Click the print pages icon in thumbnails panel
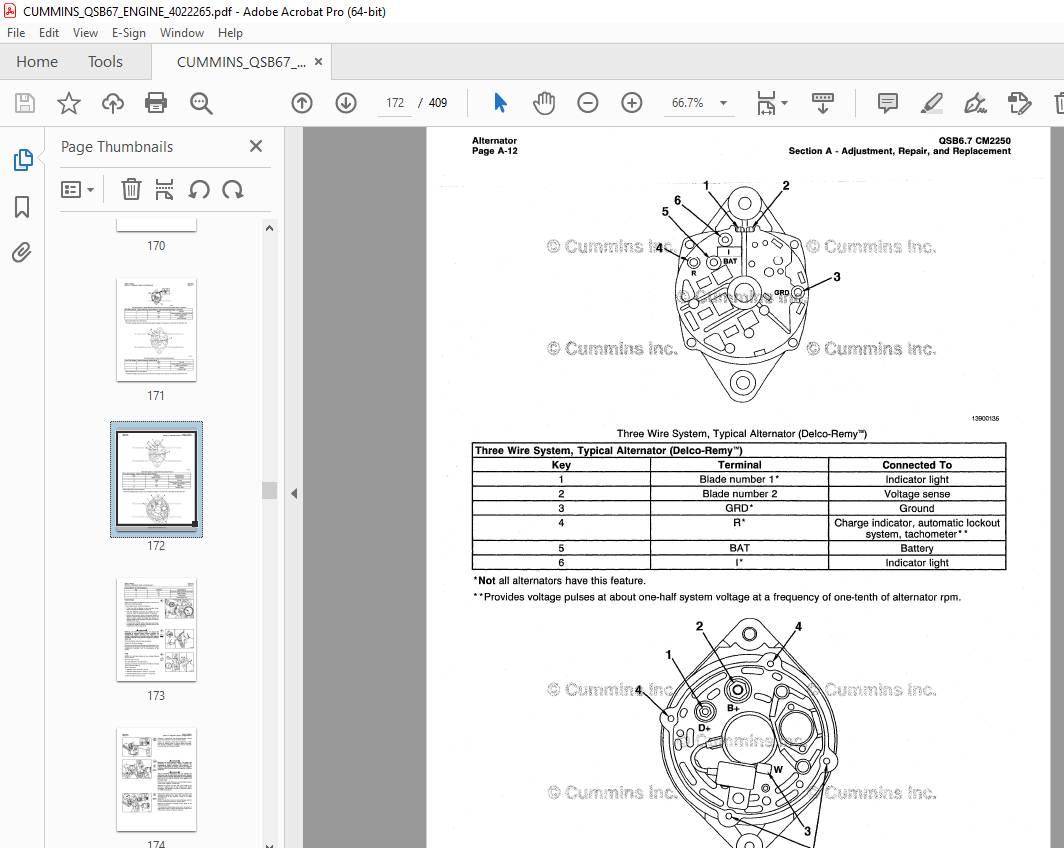This screenshot has width=1064, height=848. coord(164,189)
